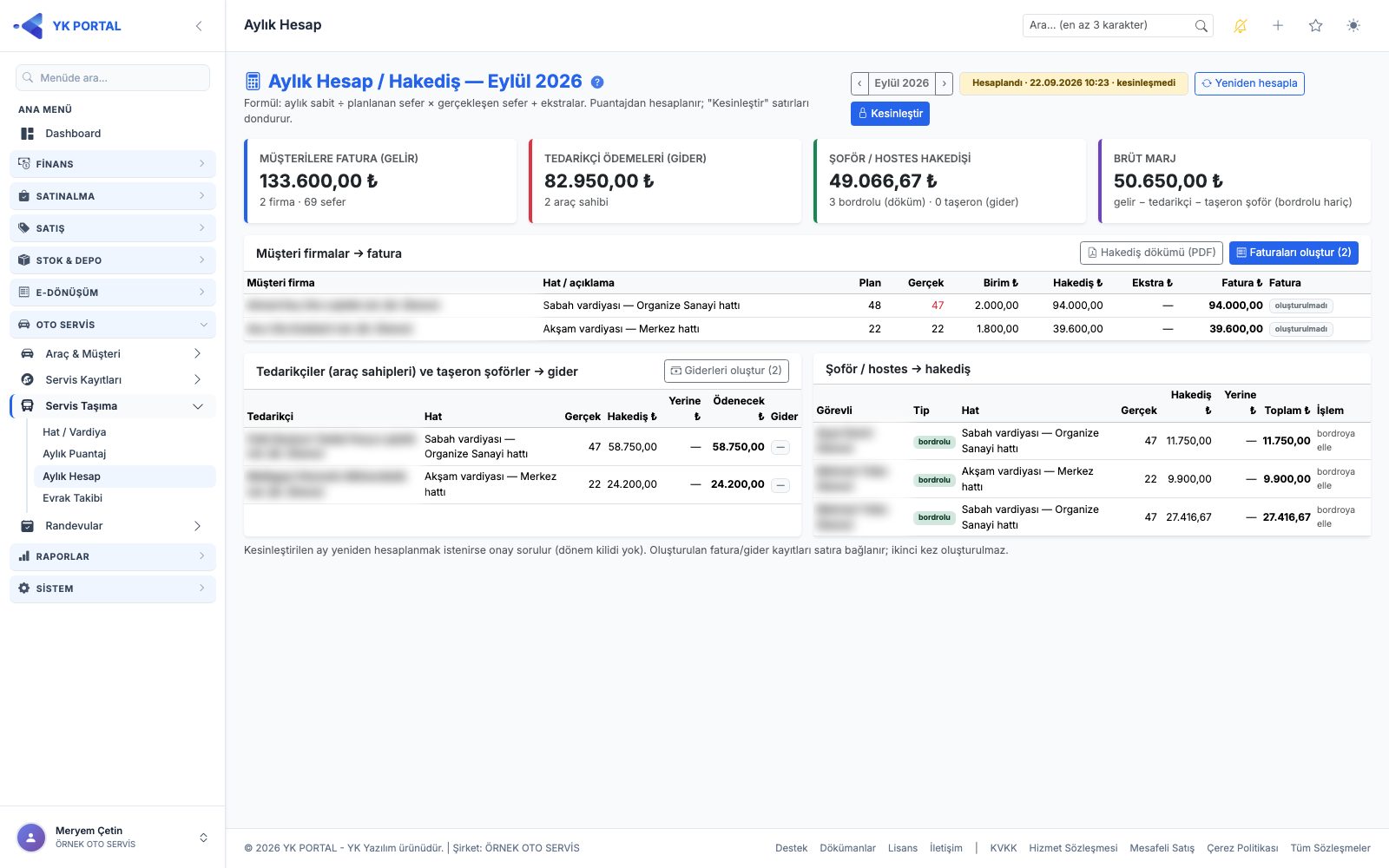Open the KVKK footer link
The height and width of the screenshot is (868, 1389).
tap(1004, 848)
